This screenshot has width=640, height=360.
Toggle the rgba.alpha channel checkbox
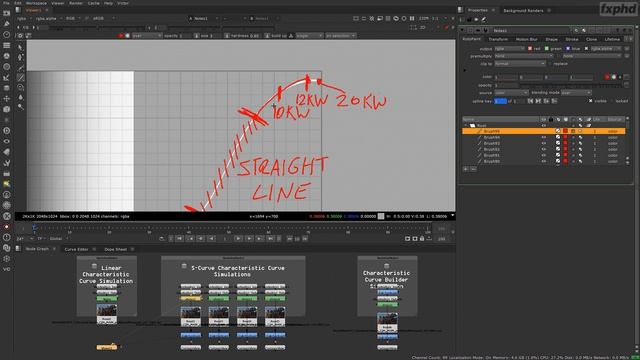[587, 49]
